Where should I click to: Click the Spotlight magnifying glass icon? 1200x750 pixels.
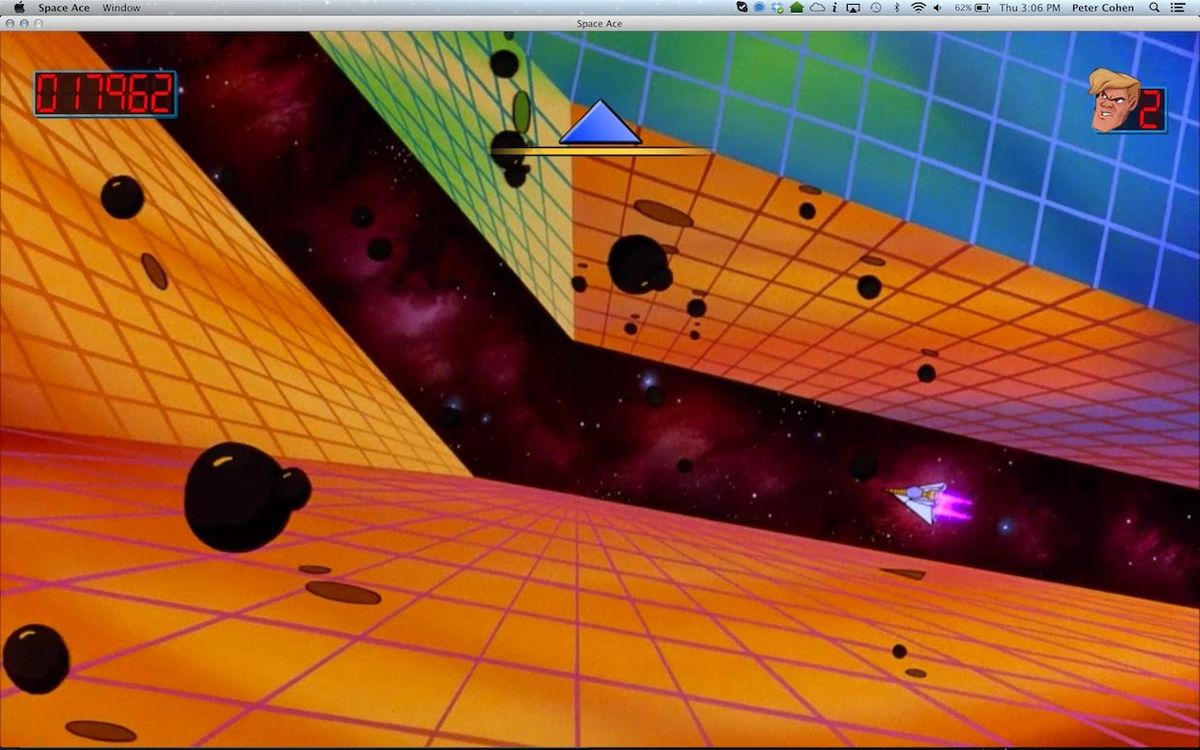1153,7
